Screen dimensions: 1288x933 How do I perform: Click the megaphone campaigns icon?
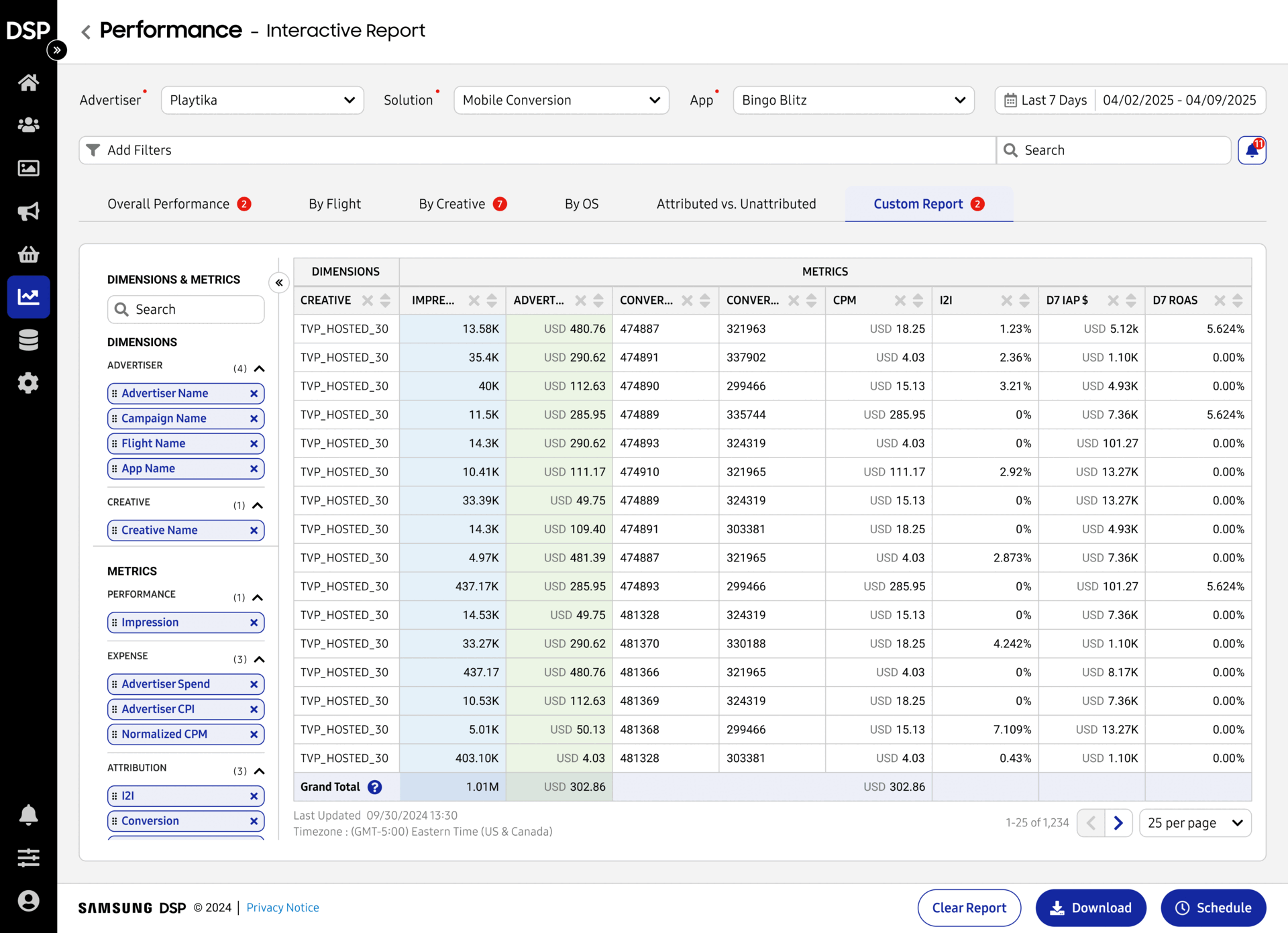tap(28, 211)
